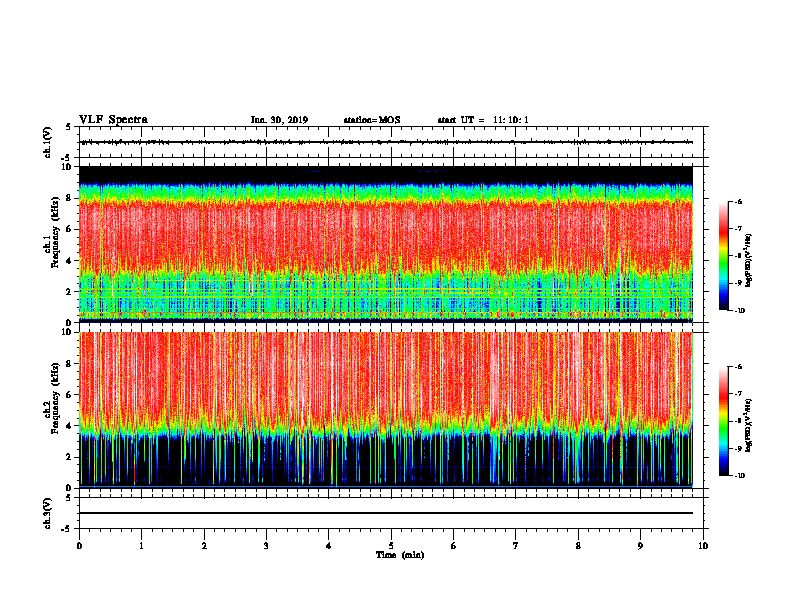Click time axis tick label 9
Viewport: 792px width, 612px height.
coord(640,546)
